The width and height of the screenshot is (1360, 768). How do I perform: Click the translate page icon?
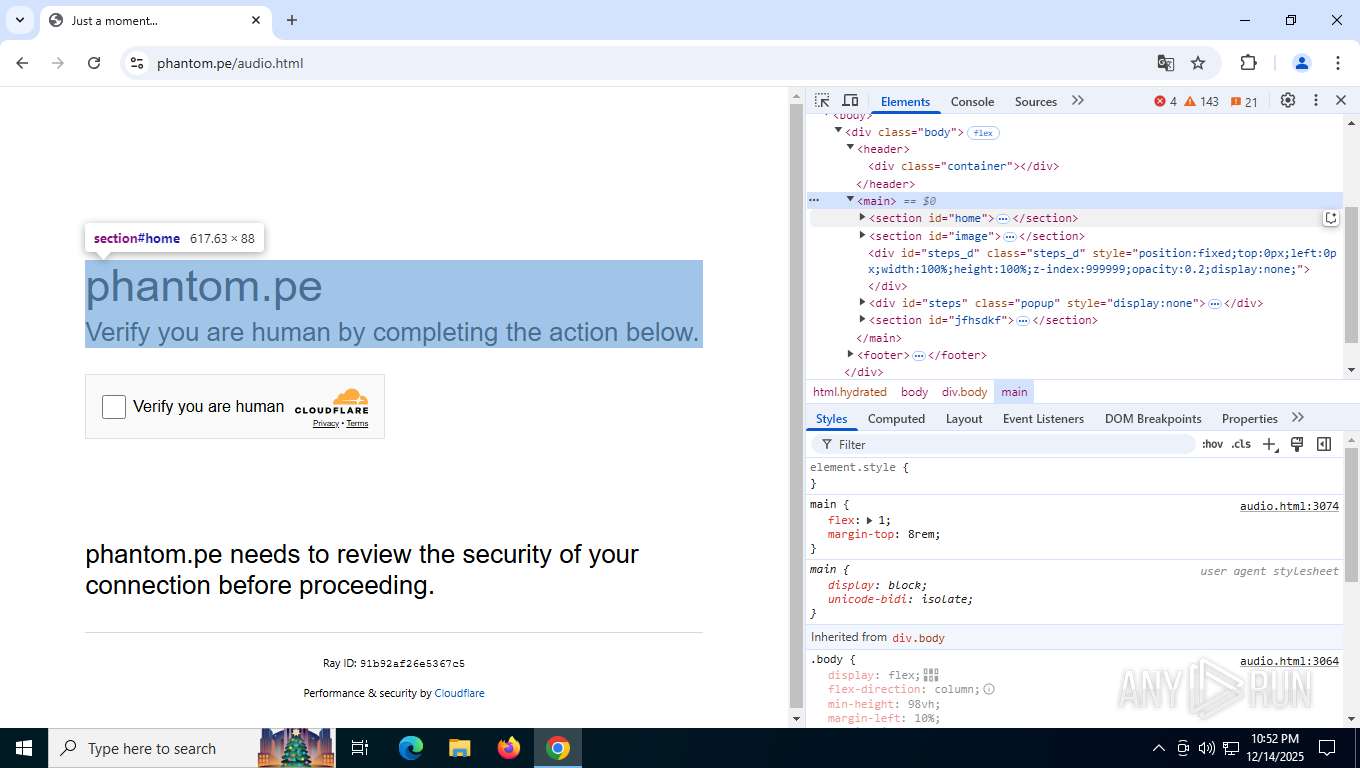[x=1166, y=63]
